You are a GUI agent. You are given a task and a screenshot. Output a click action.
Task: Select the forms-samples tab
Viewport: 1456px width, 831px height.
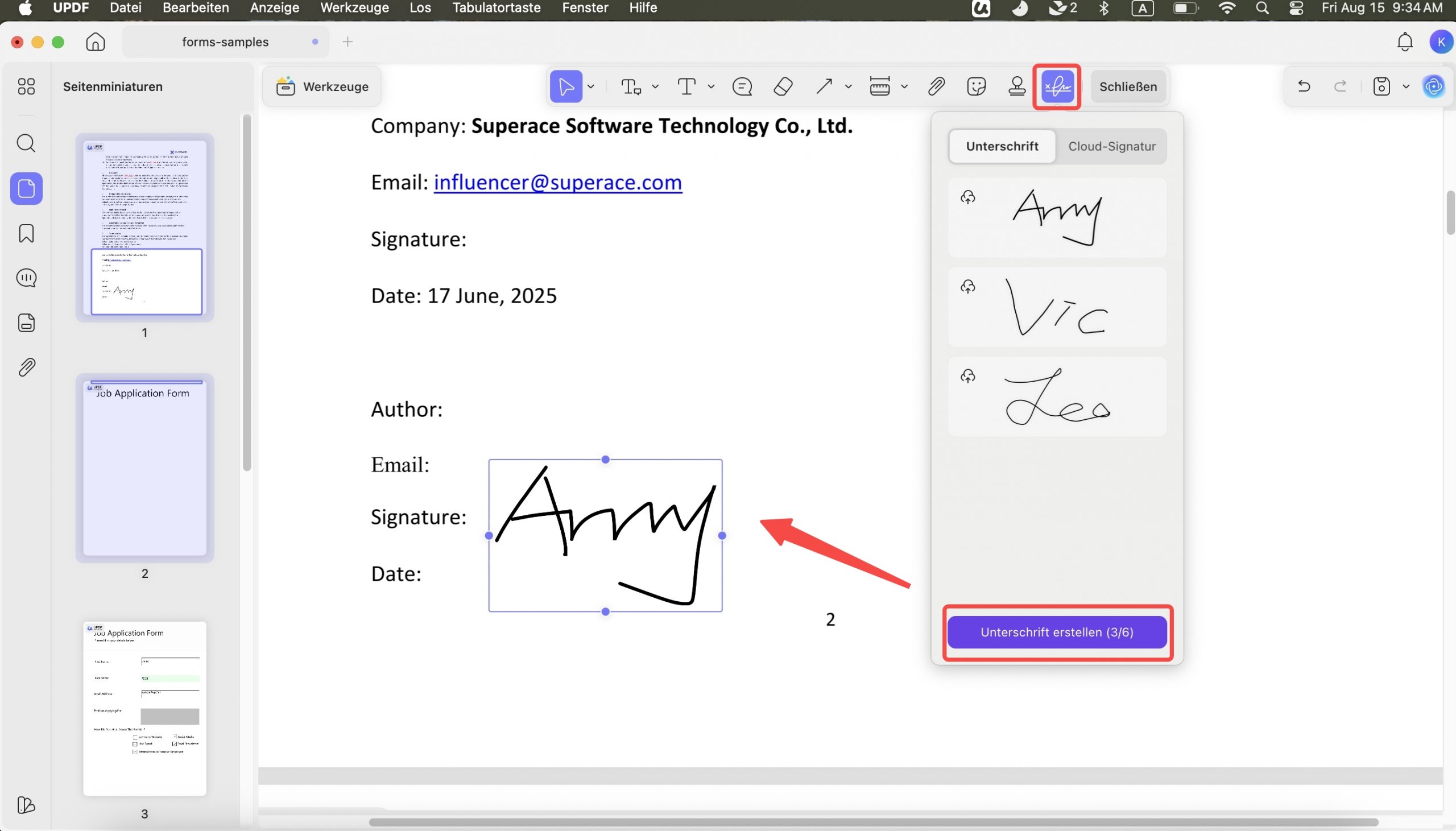pos(225,42)
